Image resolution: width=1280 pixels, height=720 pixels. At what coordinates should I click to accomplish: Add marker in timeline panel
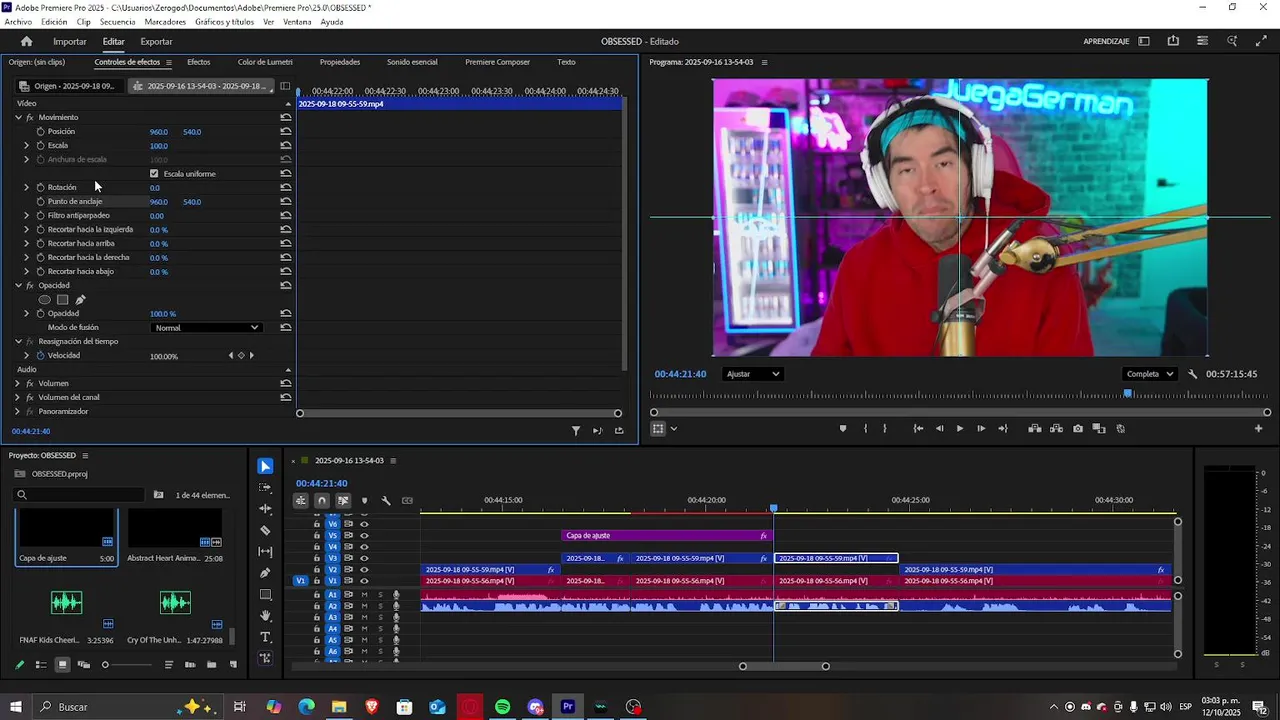point(364,500)
